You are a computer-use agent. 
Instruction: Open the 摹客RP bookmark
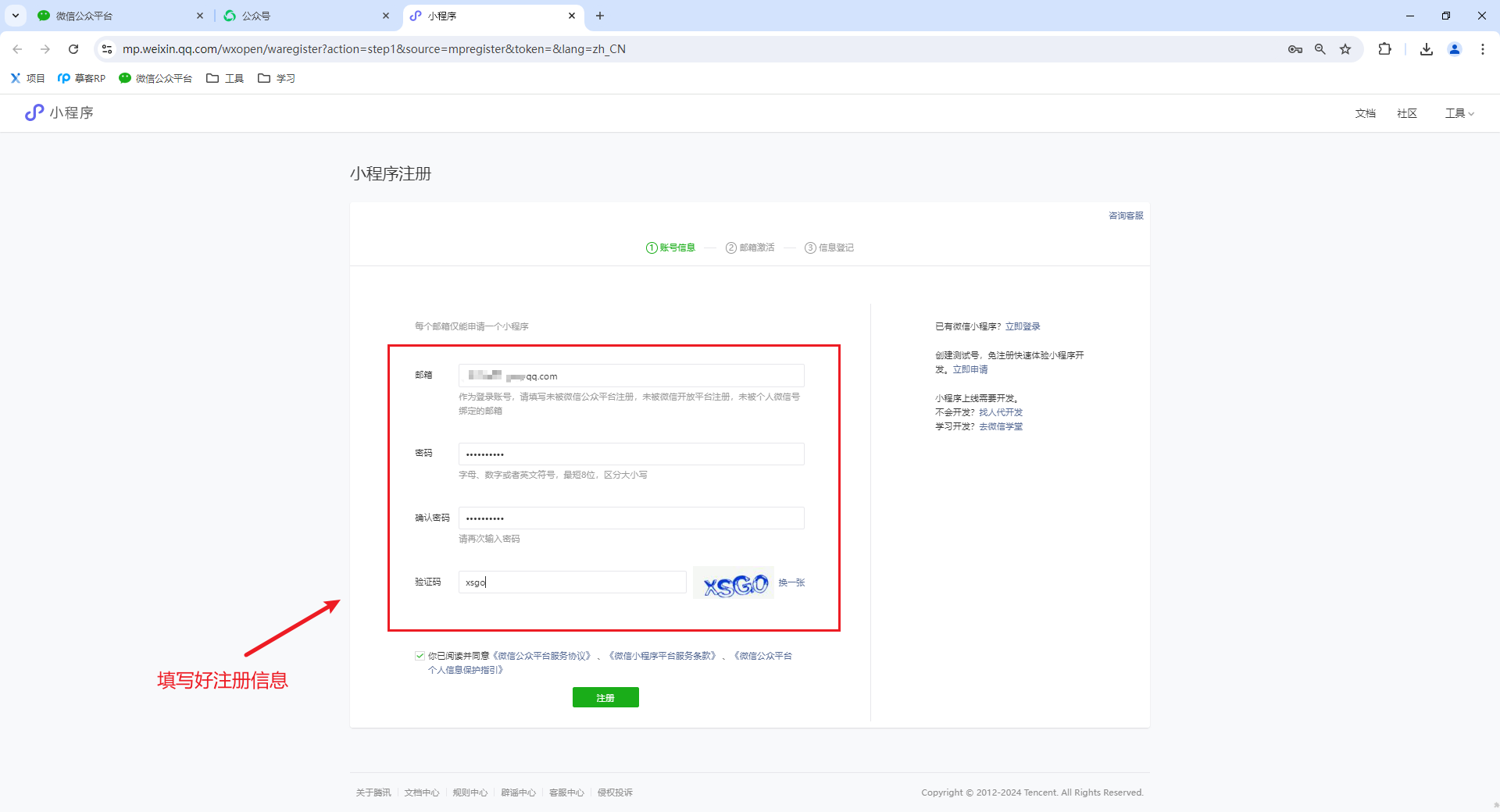coord(81,78)
